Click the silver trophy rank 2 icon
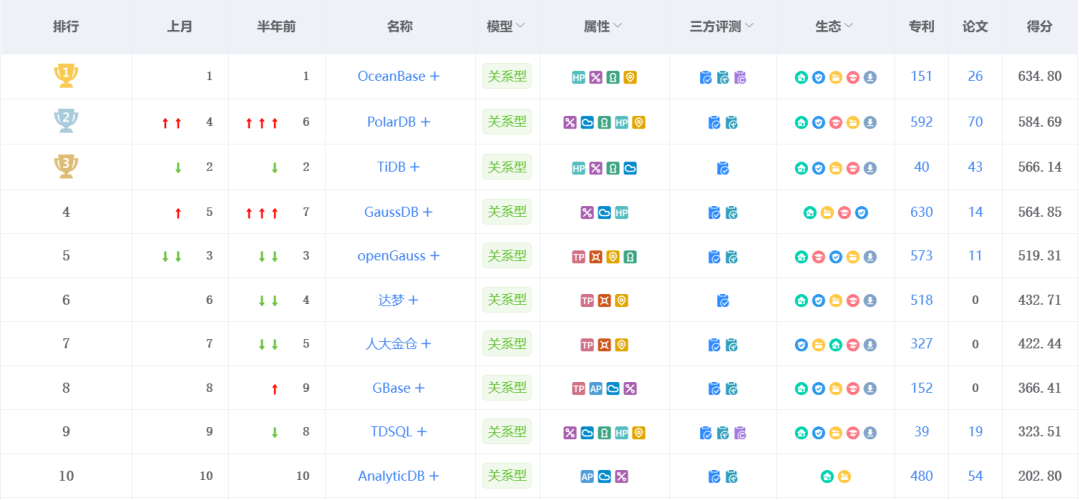1080x500 pixels. tap(66, 121)
